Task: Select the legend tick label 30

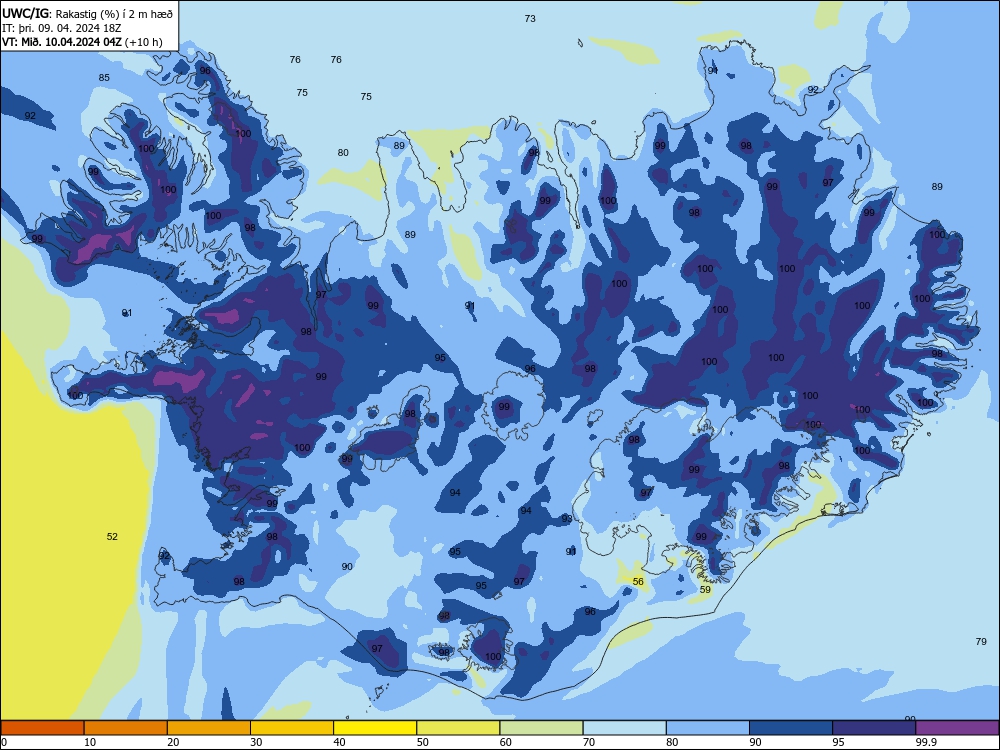Action: [256, 742]
